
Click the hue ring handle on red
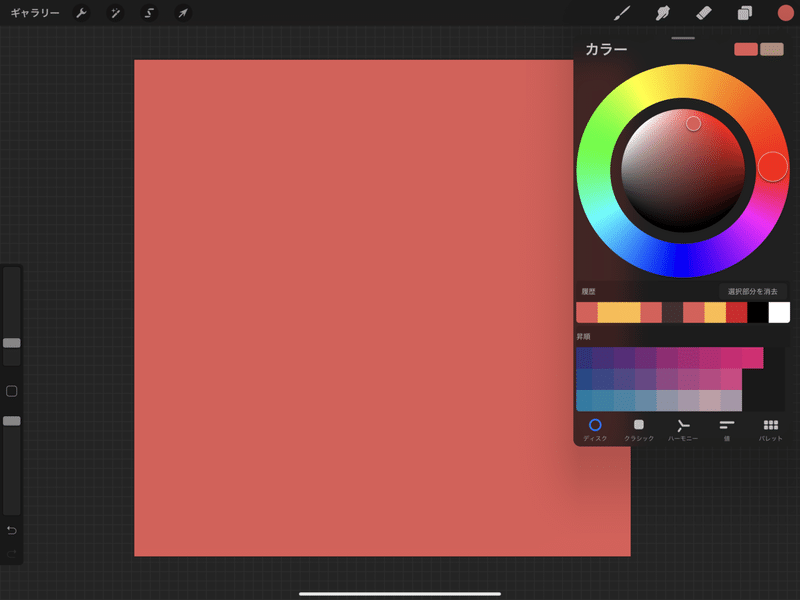[772, 166]
